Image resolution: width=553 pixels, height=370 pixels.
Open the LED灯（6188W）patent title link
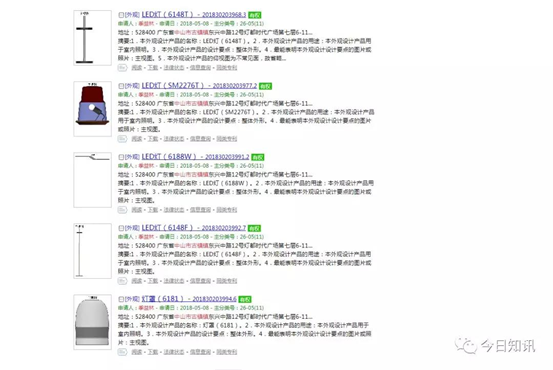pyautogui.click(x=195, y=157)
